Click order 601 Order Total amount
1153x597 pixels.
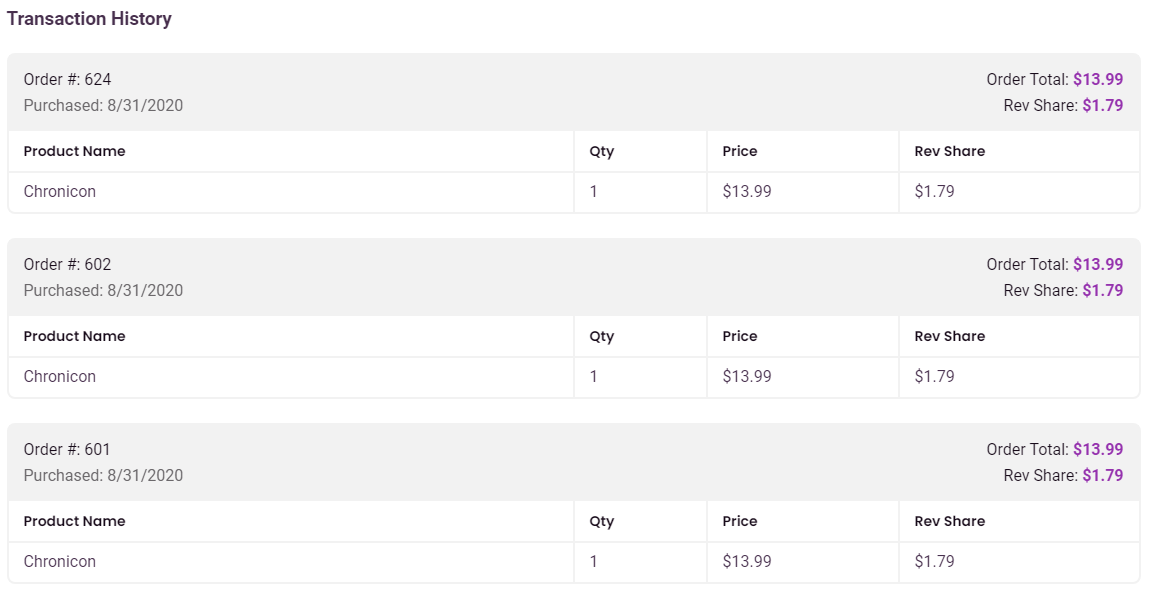(1097, 449)
